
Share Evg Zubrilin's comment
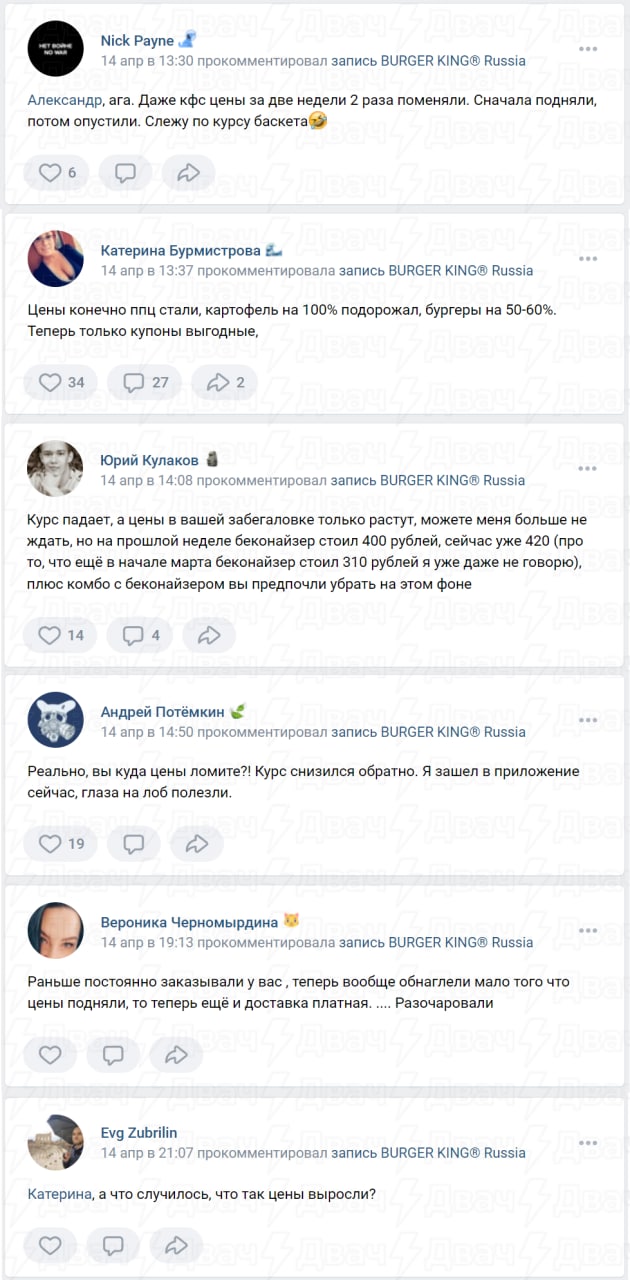tap(176, 1245)
